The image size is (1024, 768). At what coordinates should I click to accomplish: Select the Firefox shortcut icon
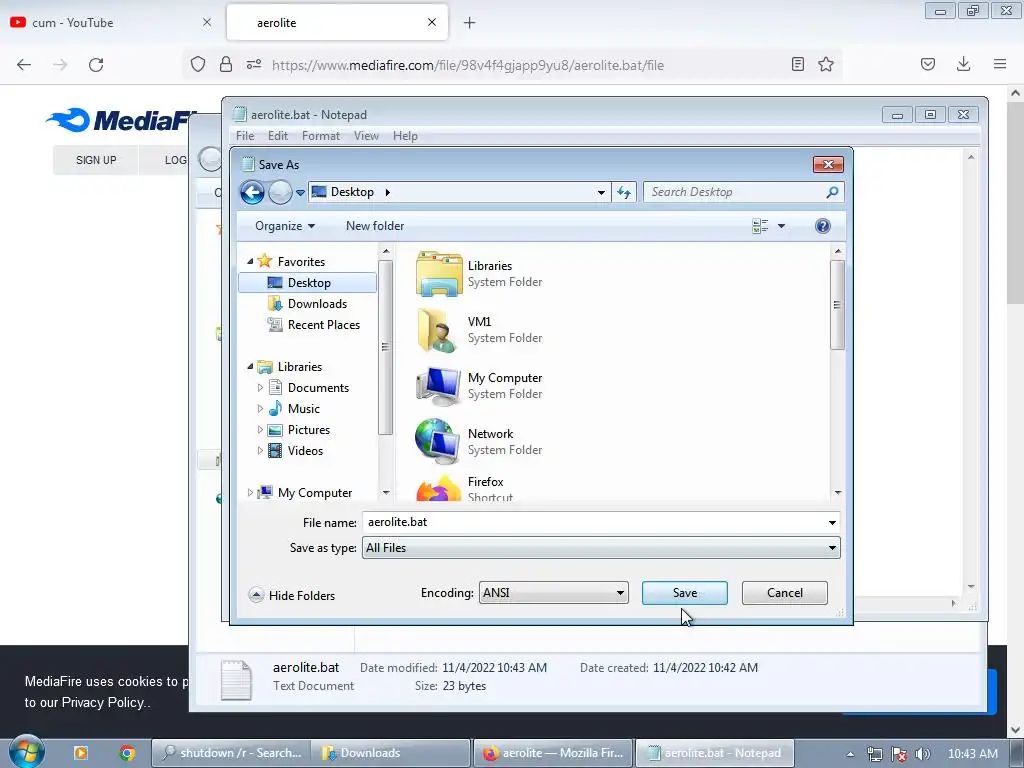point(439,488)
